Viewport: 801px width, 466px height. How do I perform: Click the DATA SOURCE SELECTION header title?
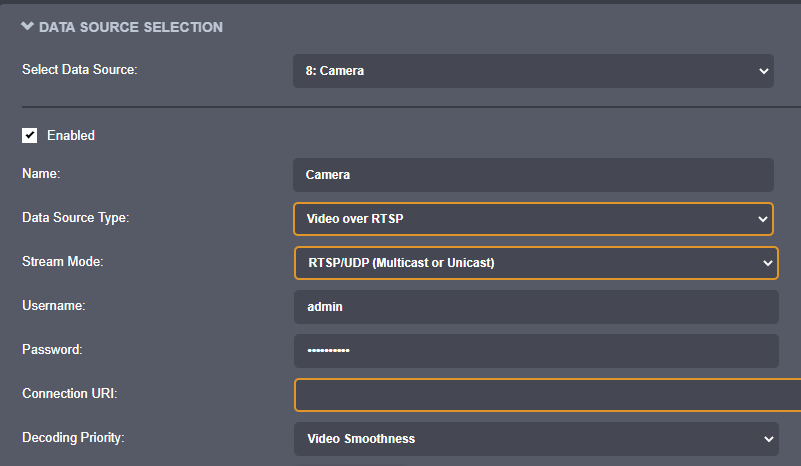pyautogui.click(x=130, y=27)
